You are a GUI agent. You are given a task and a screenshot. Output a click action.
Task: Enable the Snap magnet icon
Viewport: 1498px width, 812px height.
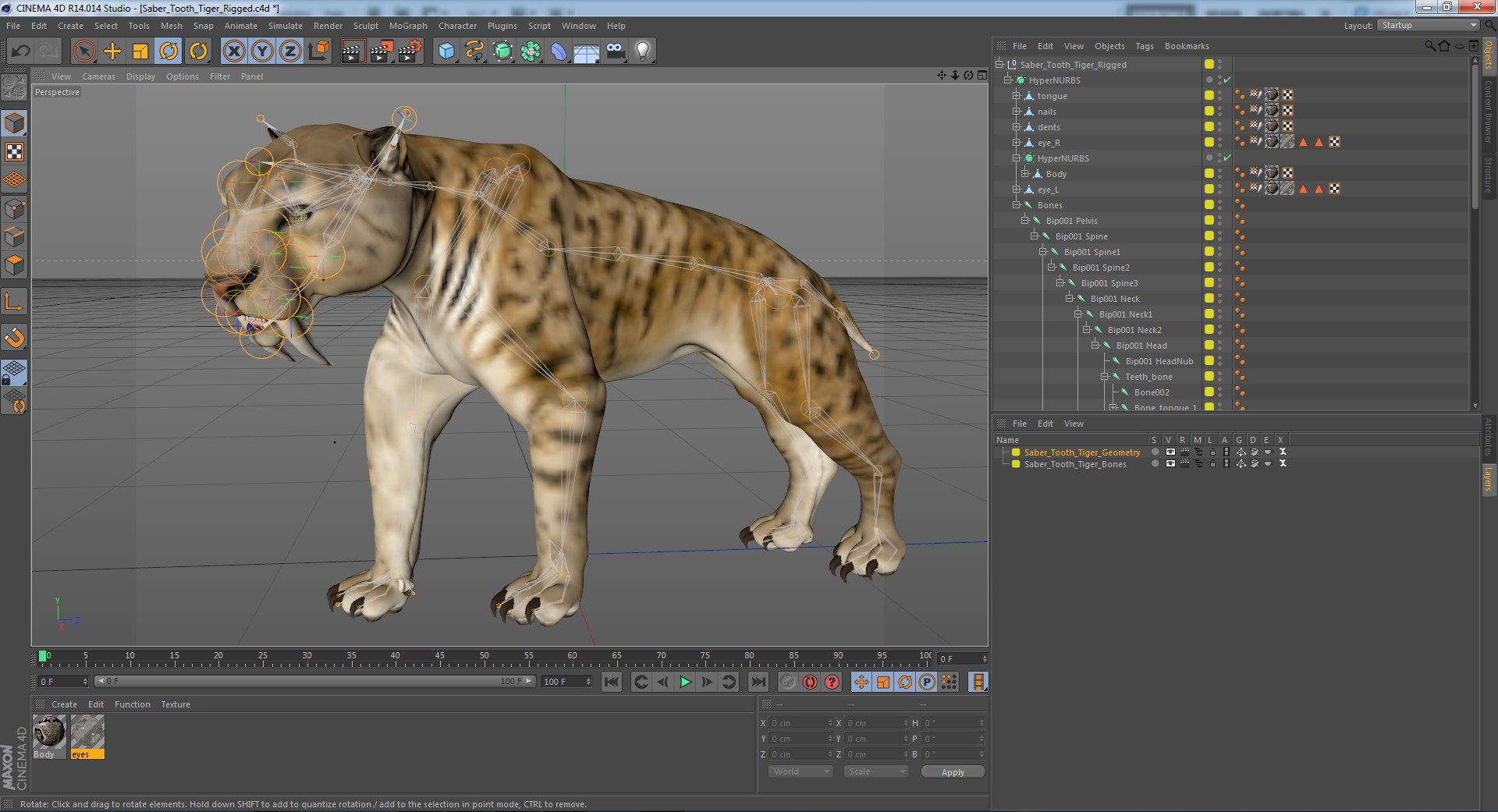(x=15, y=338)
